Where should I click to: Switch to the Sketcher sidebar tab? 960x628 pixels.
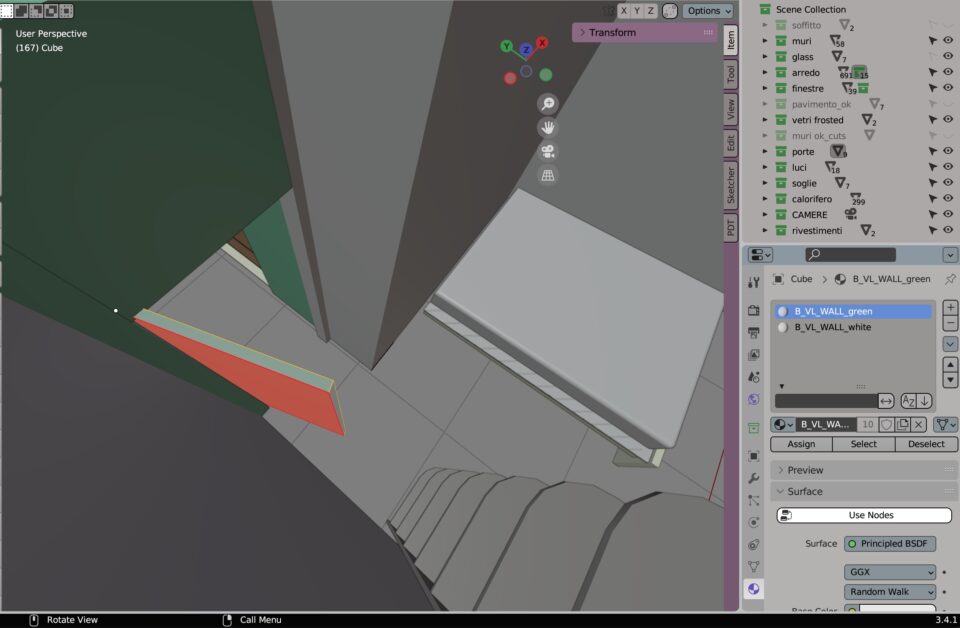pyautogui.click(x=731, y=184)
